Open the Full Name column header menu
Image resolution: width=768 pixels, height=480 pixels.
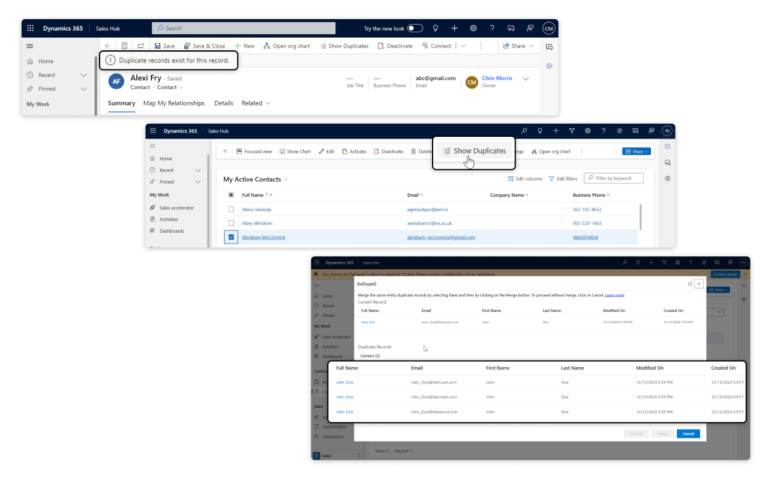coord(257,195)
